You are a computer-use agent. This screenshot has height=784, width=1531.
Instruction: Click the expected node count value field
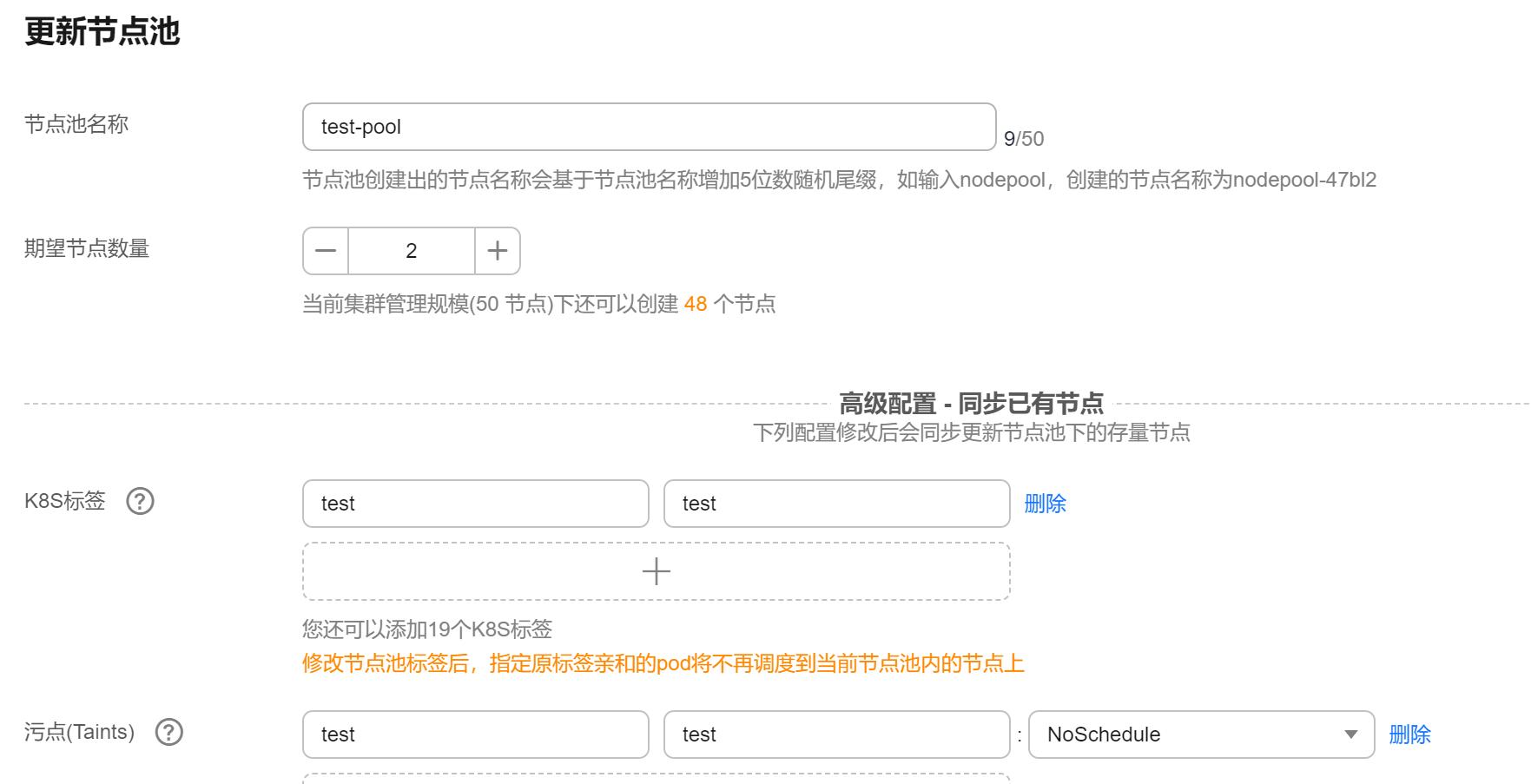[412, 251]
